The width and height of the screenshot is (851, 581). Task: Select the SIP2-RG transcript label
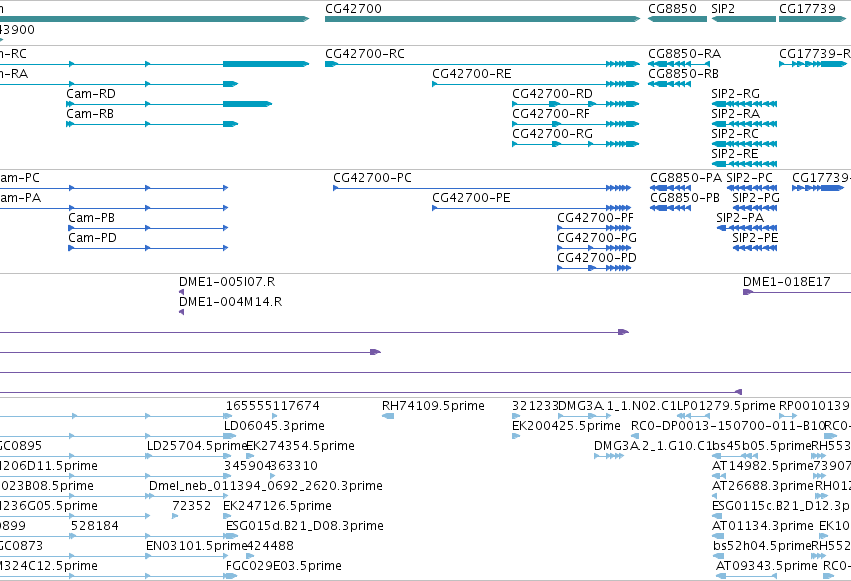(736, 94)
